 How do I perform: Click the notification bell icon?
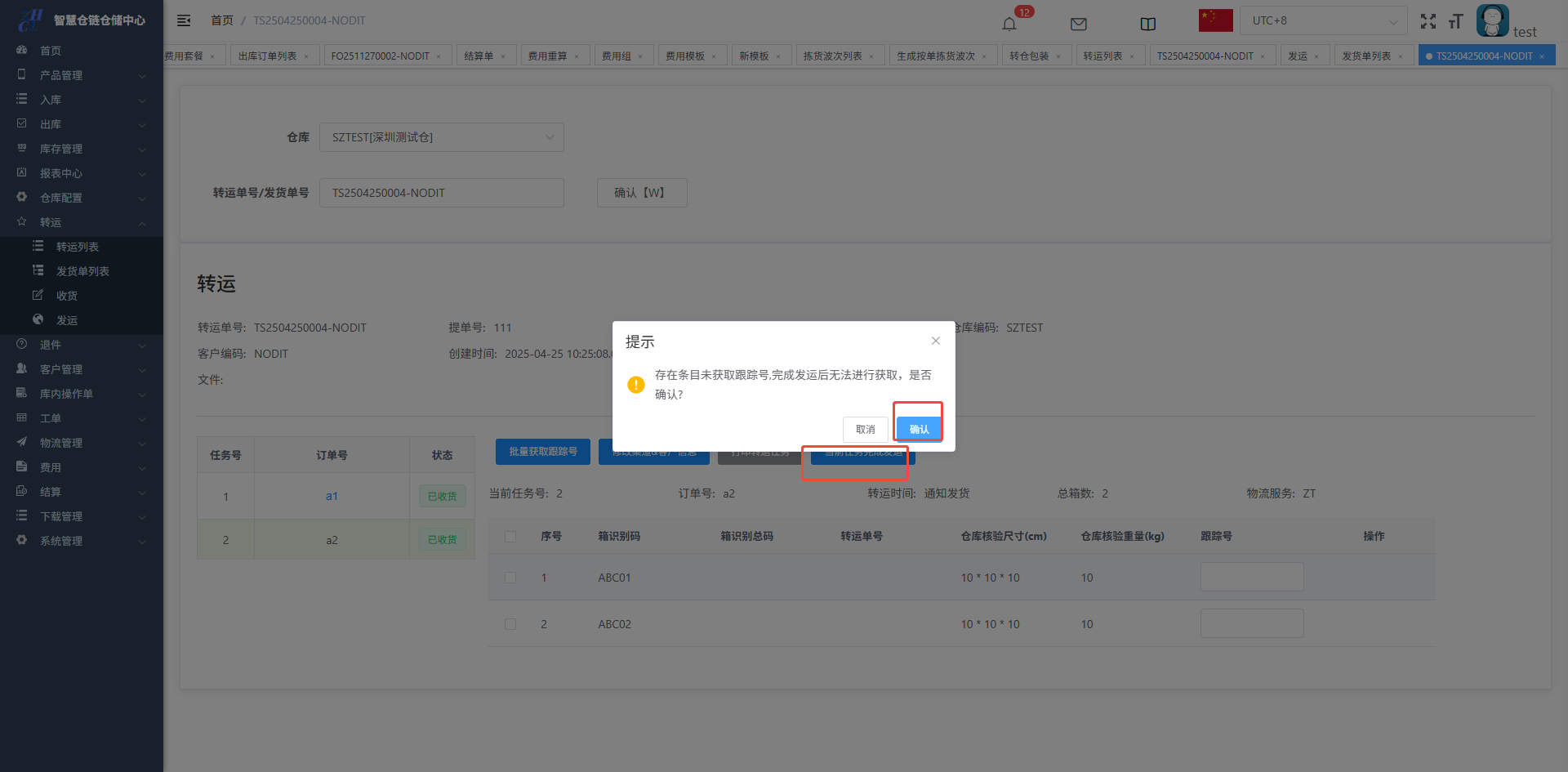coord(1009,24)
